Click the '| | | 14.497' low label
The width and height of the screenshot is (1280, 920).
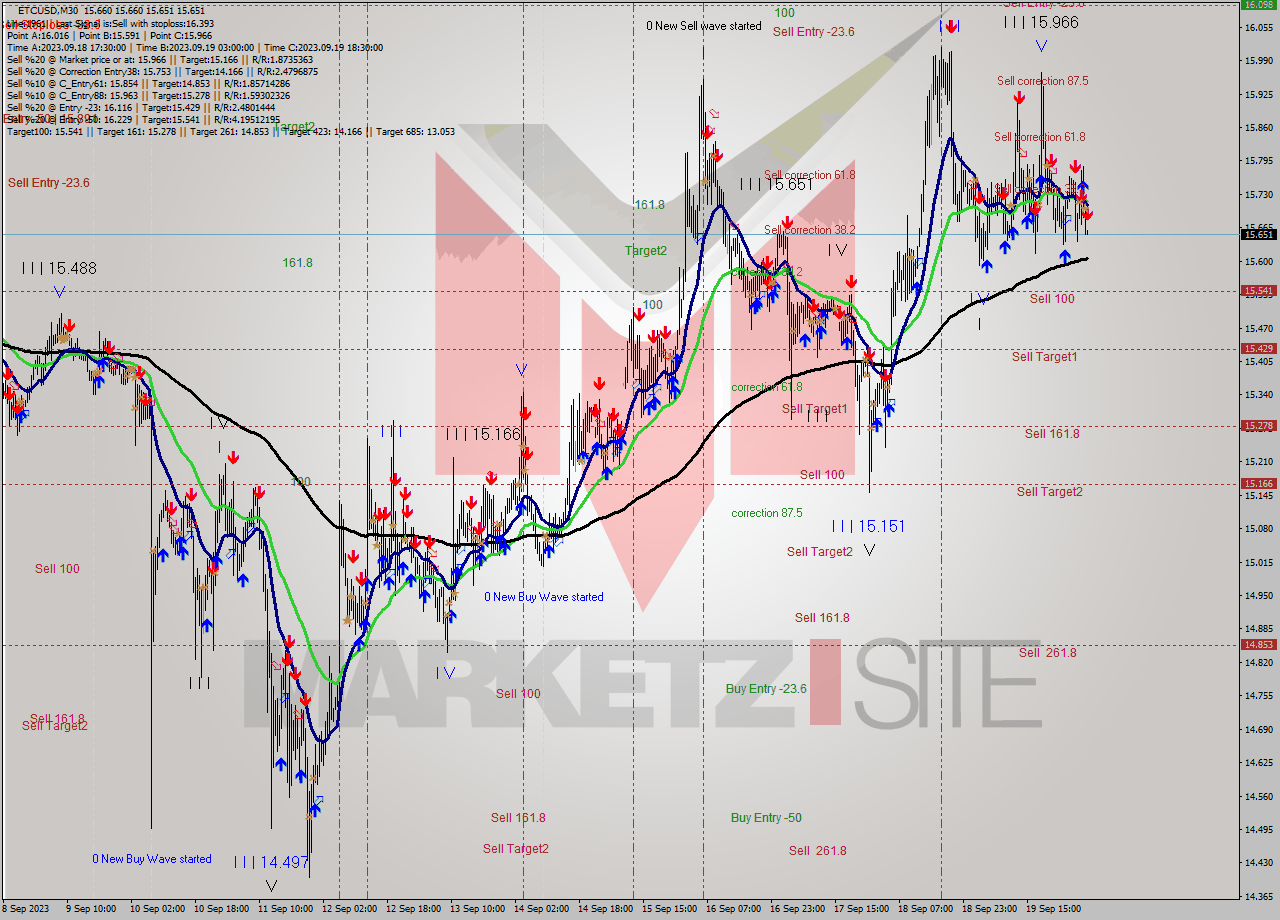tap(270, 861)
